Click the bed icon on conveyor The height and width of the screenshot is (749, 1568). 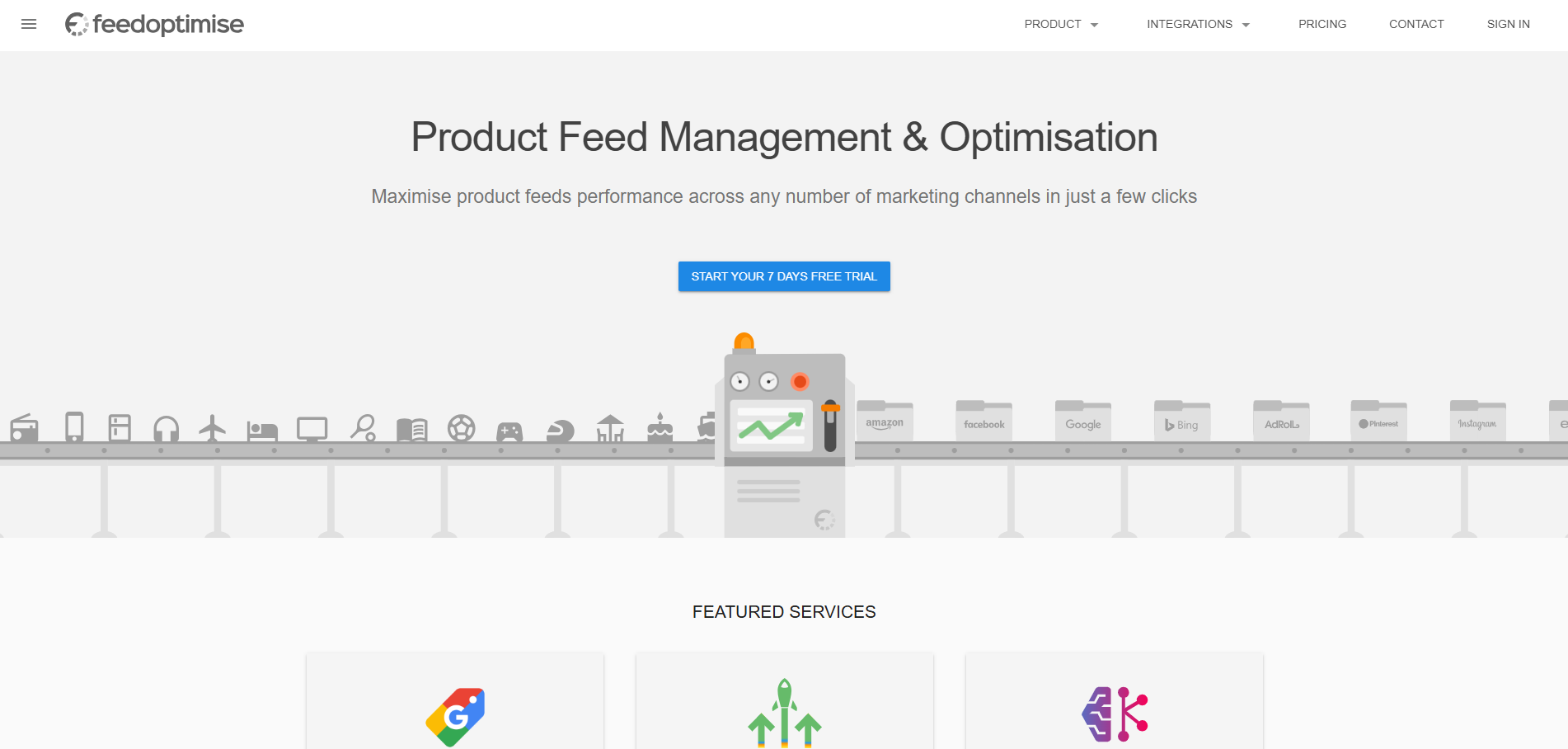tap(262, 431)
